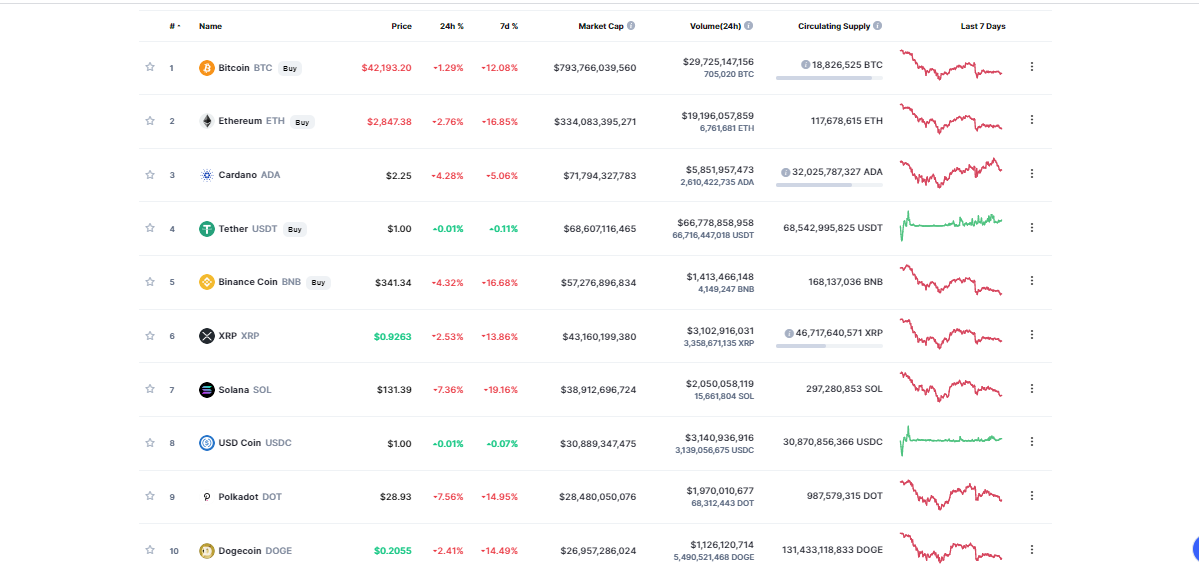Click the Tether logo icon

tap(206, 229)
